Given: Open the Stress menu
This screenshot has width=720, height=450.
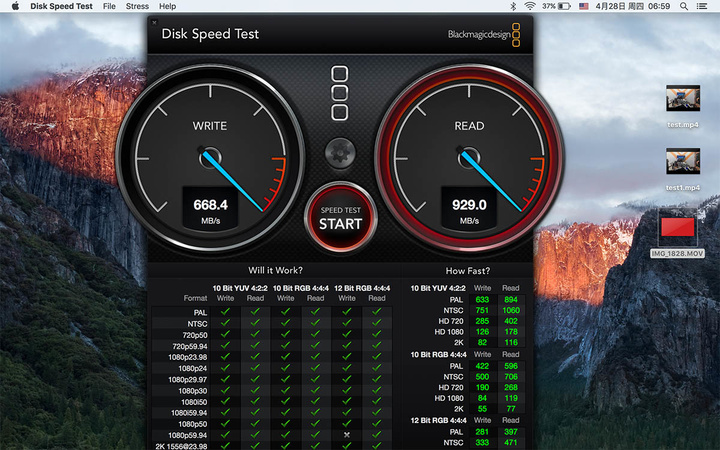Looking at the screenshot, I should click(137, 6).
